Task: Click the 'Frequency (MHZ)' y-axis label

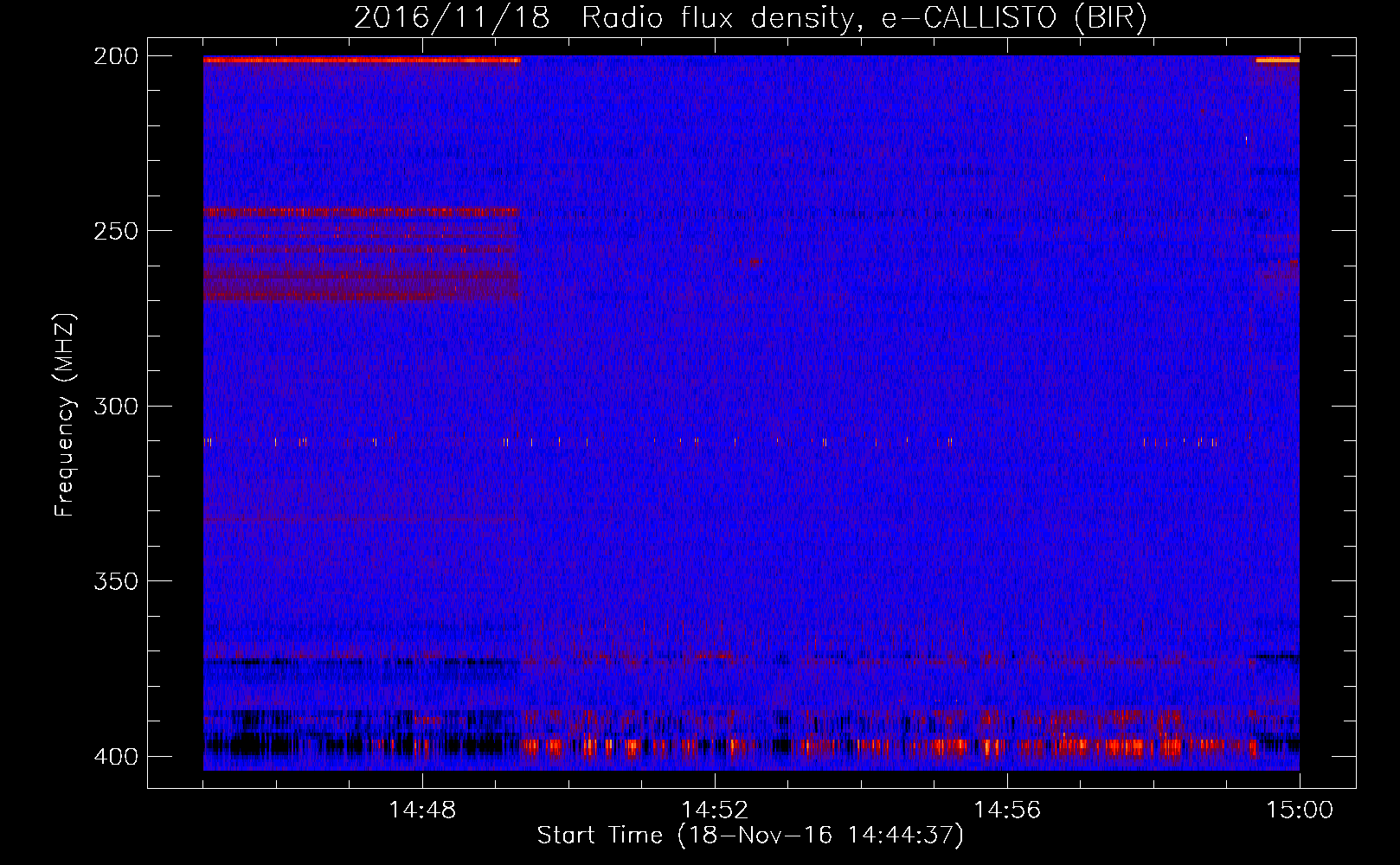Action: pyautogui.click(x=65, y=414)
